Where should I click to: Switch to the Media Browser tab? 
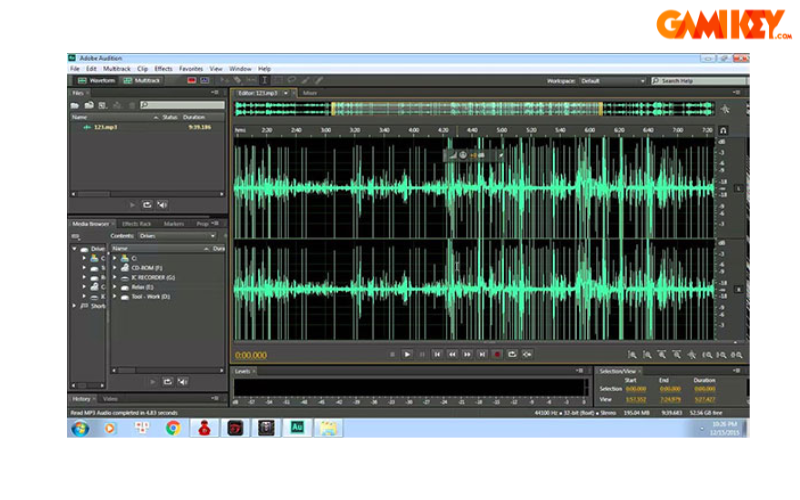tap(90, 224)
